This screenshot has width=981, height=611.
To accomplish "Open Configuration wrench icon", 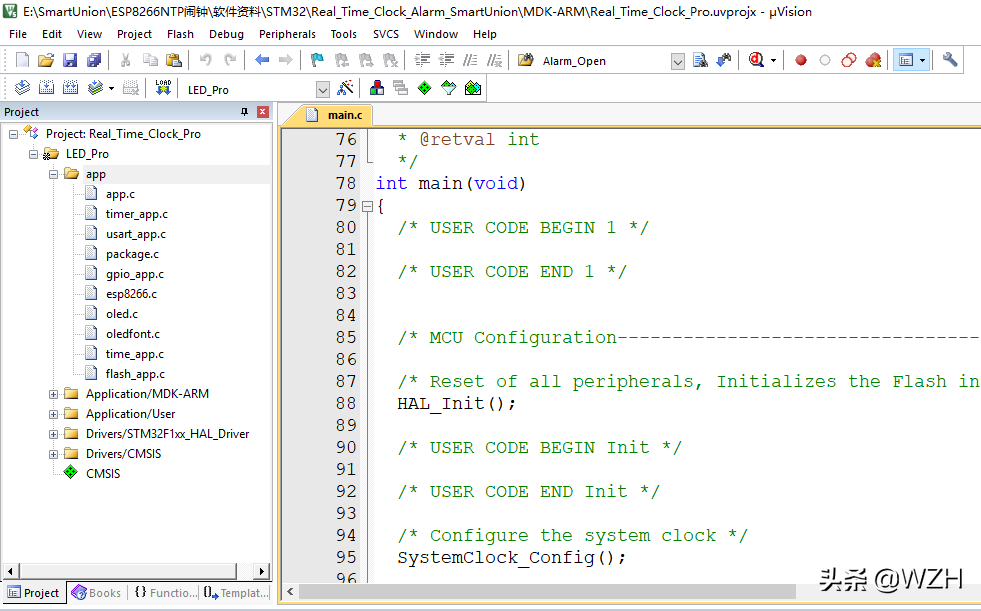I will point(950,60).
